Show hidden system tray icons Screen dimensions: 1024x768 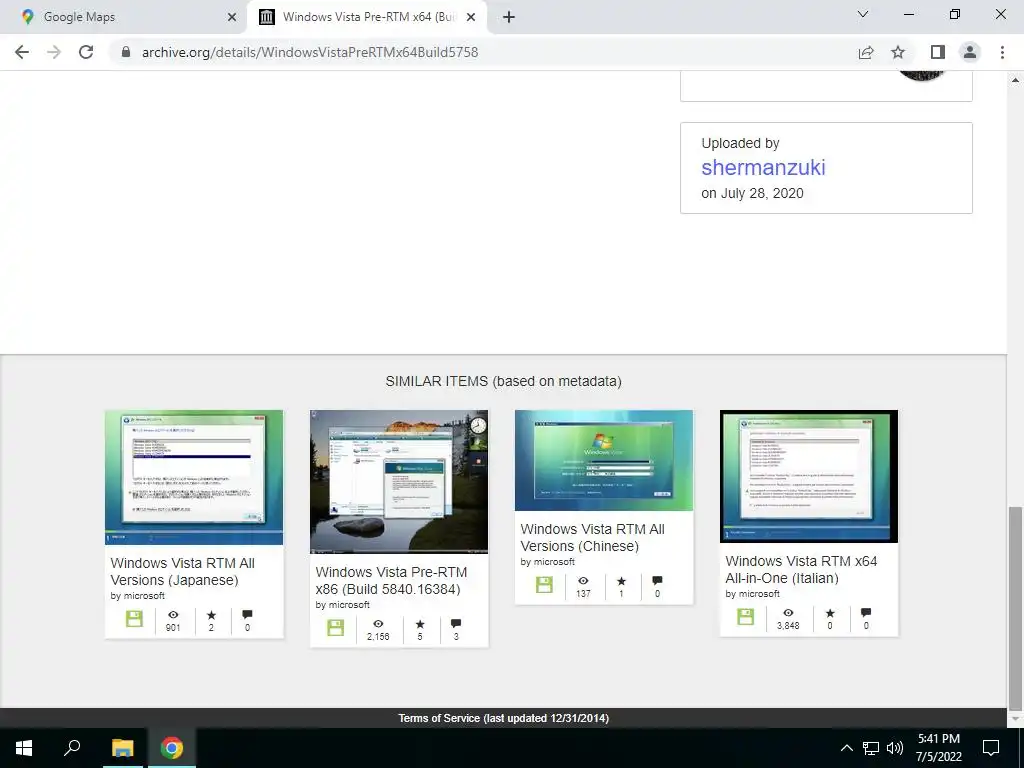click(x=846, y=748)
